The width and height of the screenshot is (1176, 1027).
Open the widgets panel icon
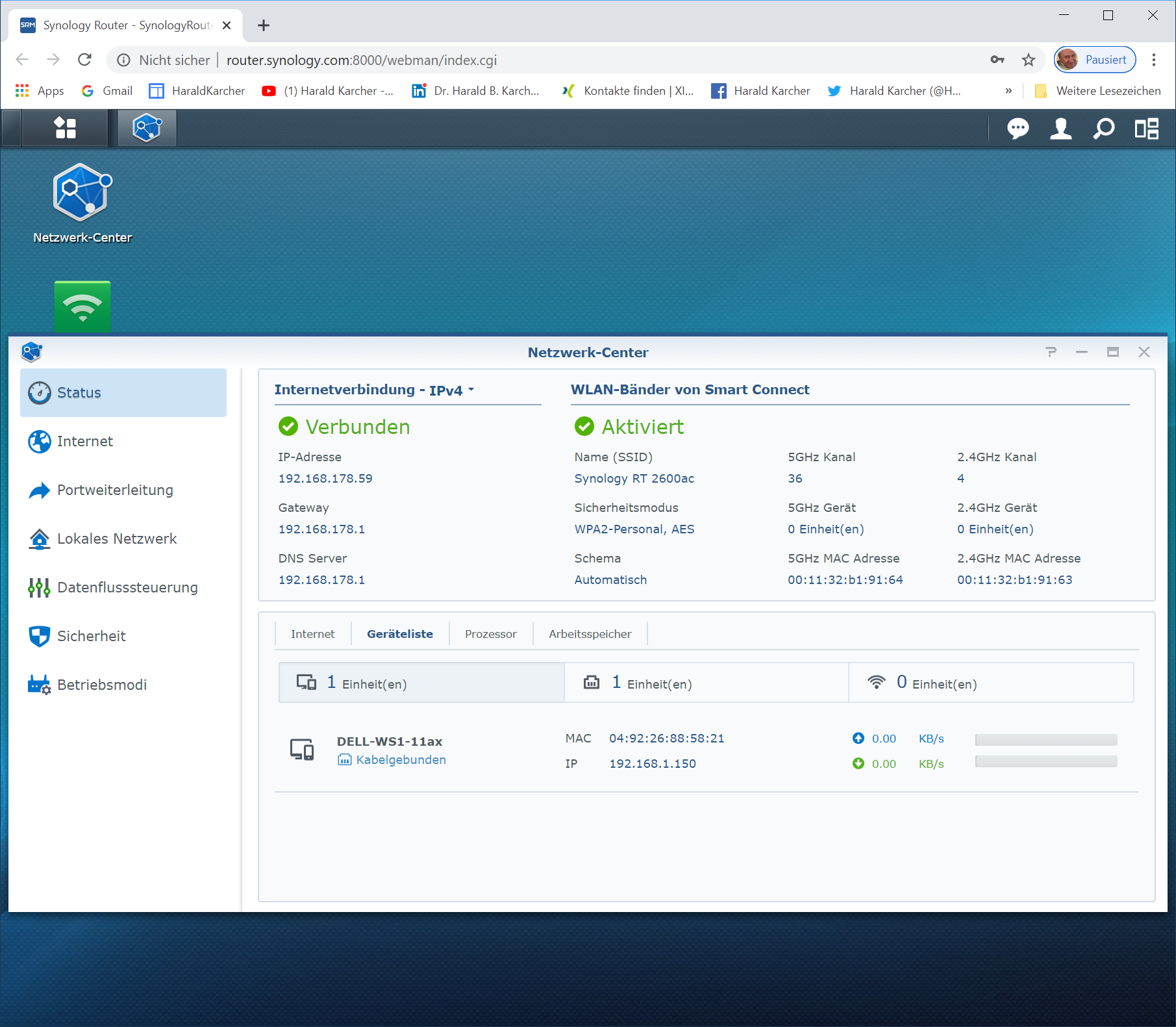[1146, 129]
